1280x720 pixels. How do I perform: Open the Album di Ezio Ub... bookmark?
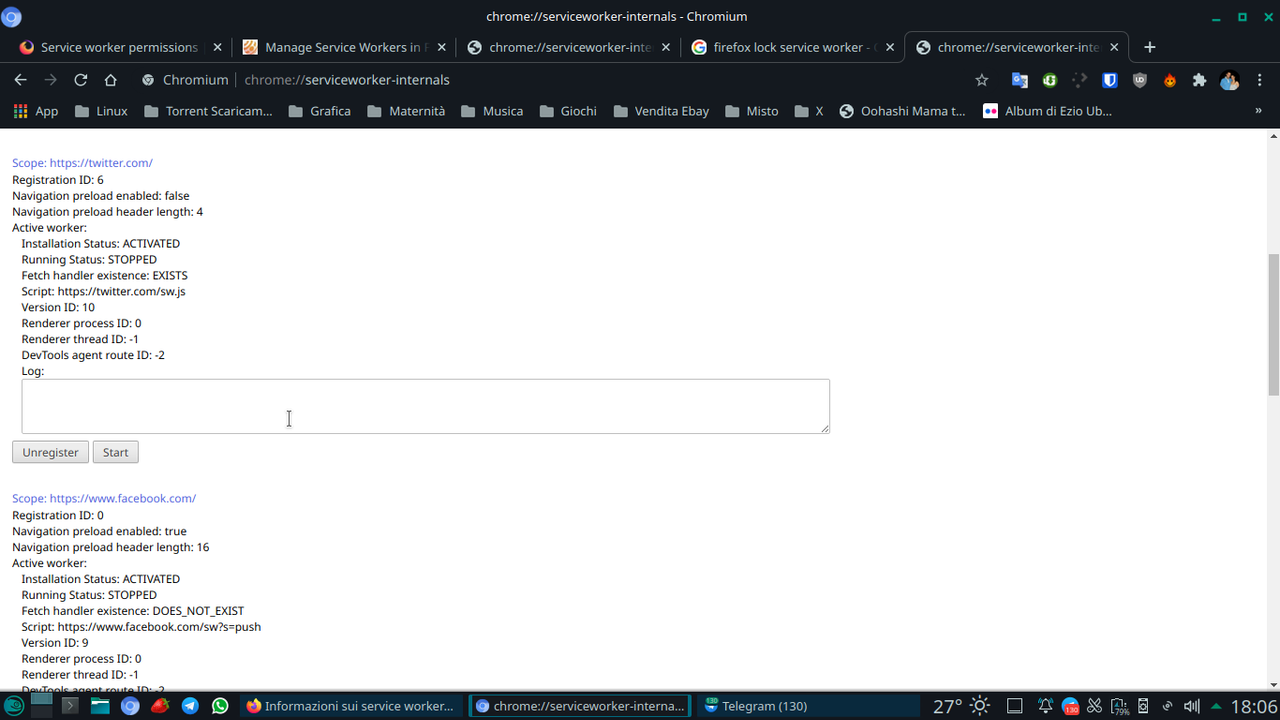pos(1047,111)
